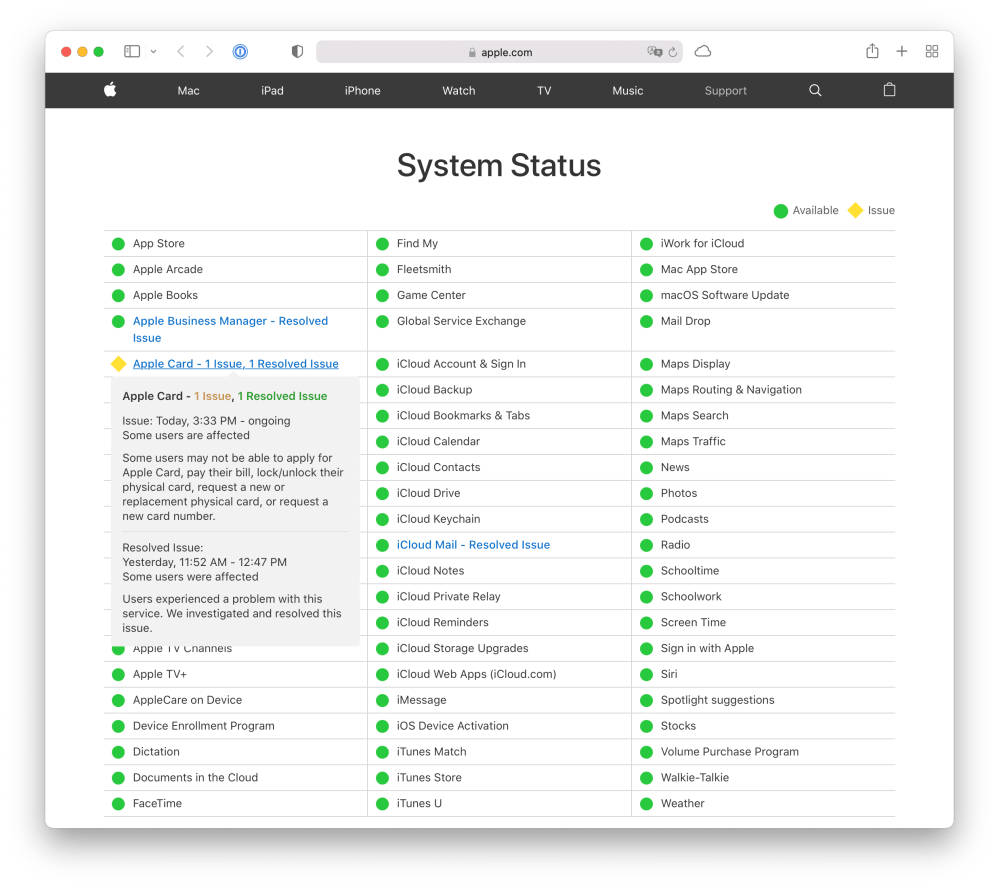This screenshot has width=999, height=888.
Task: Expand Apple Business Manager resolved issue
Action: pos(230,322)
